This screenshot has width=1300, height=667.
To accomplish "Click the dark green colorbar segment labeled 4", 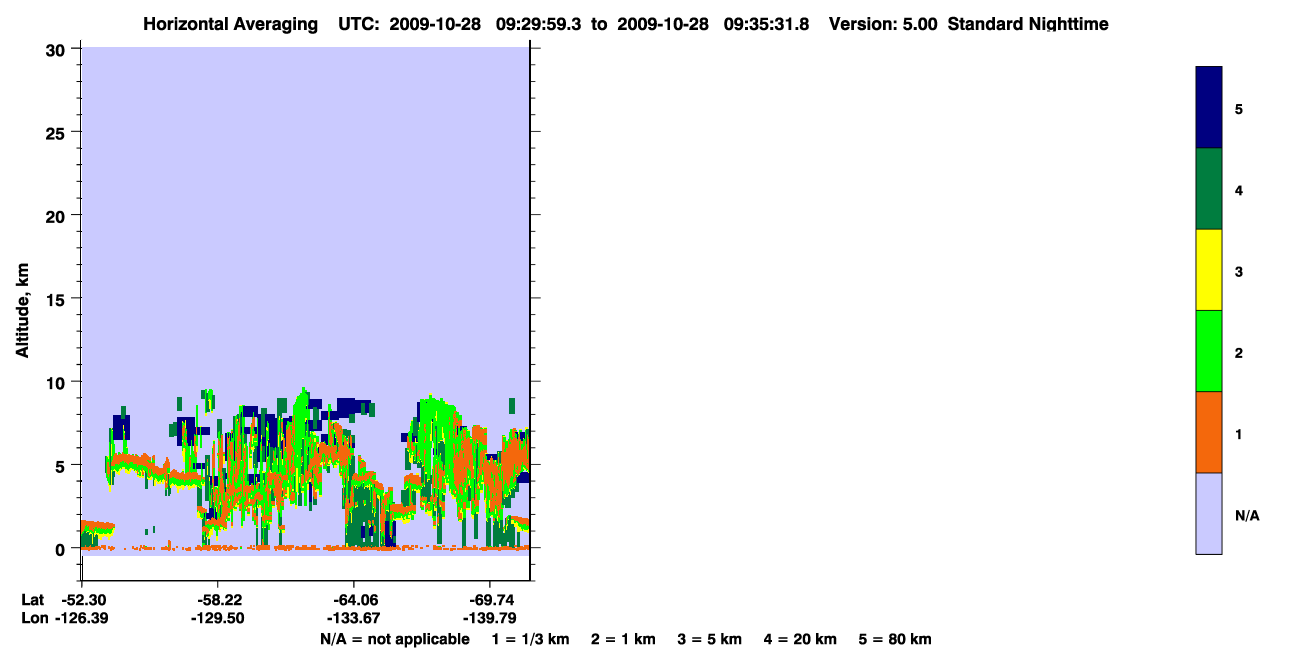I will click(1209, 189).
